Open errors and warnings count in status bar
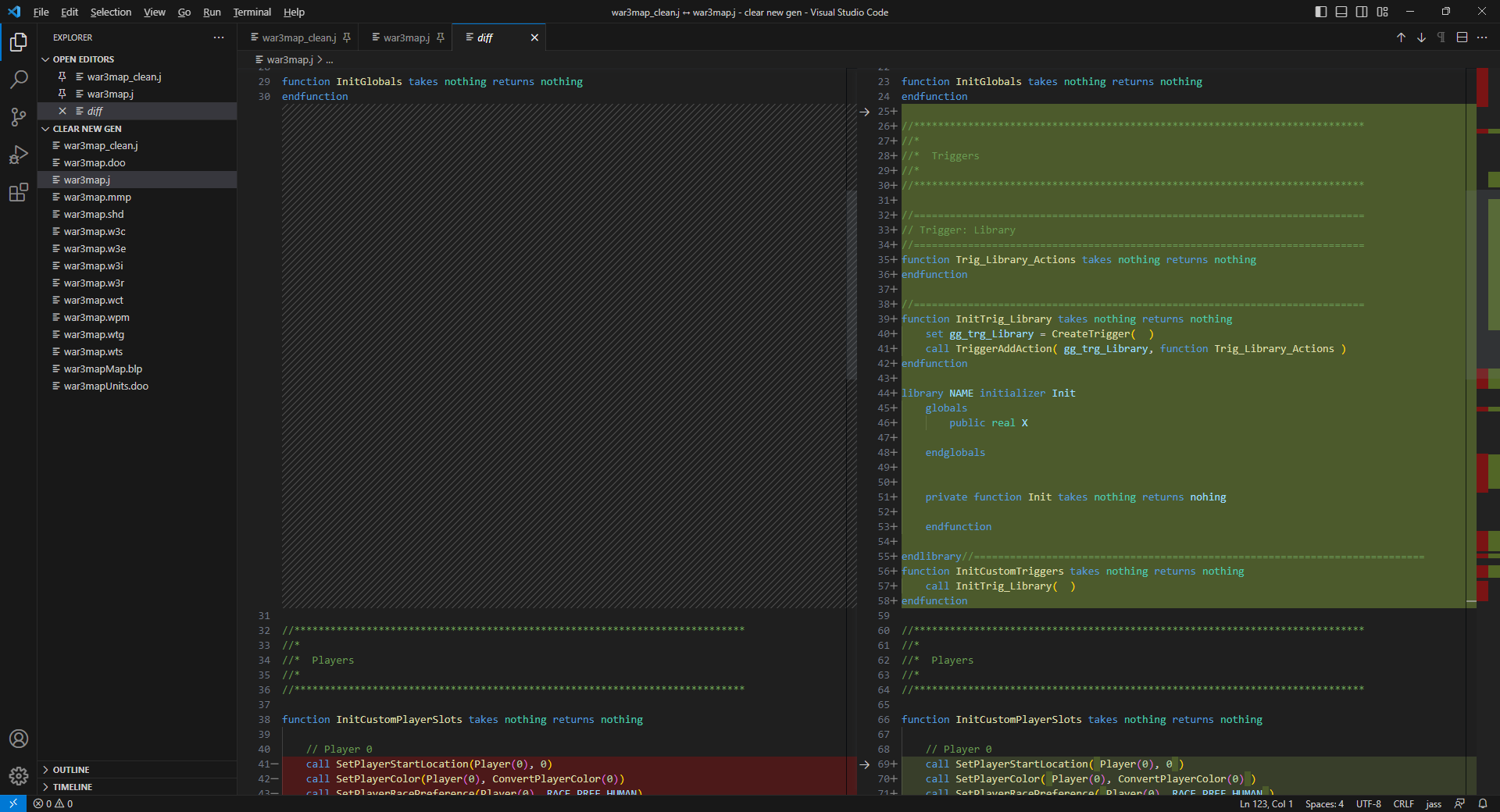This screenshot has width=1500, height=812. (53, 803)
